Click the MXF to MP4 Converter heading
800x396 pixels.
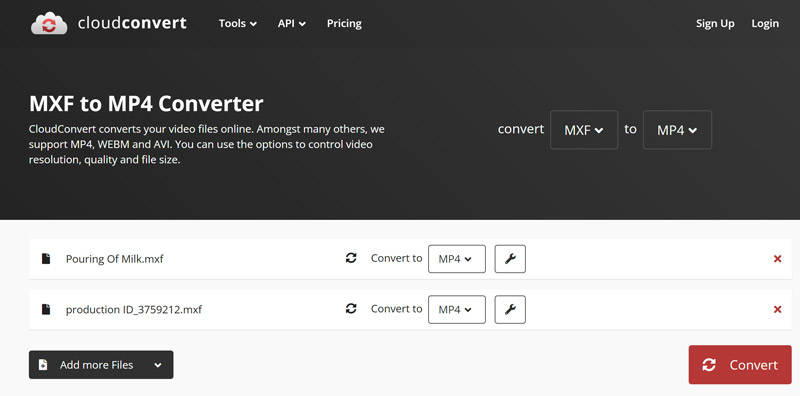[x=146, y=104]
